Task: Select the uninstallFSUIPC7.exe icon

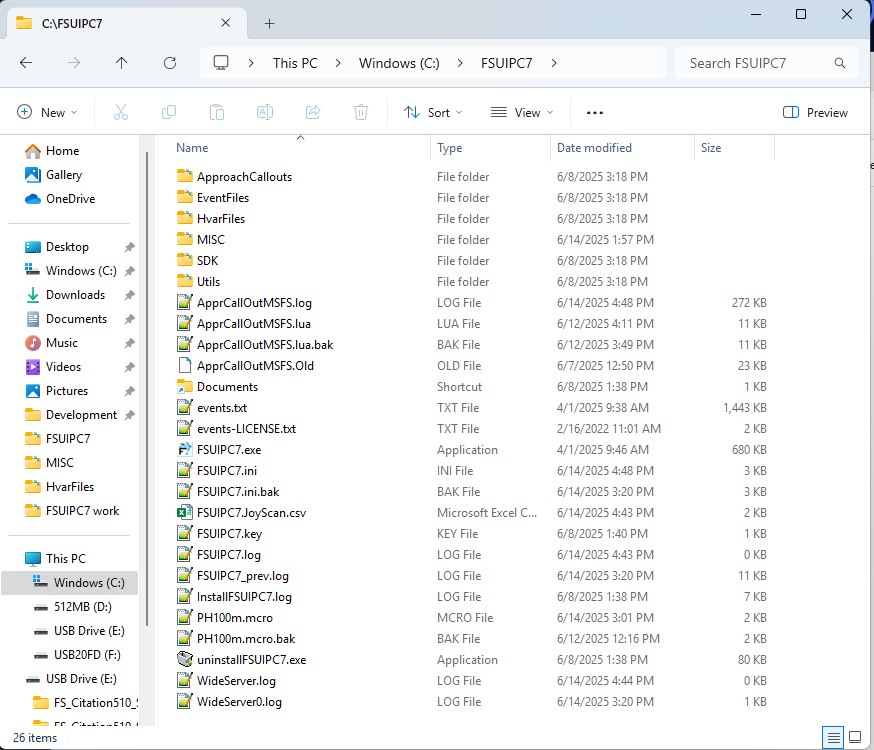Action: 184,660
